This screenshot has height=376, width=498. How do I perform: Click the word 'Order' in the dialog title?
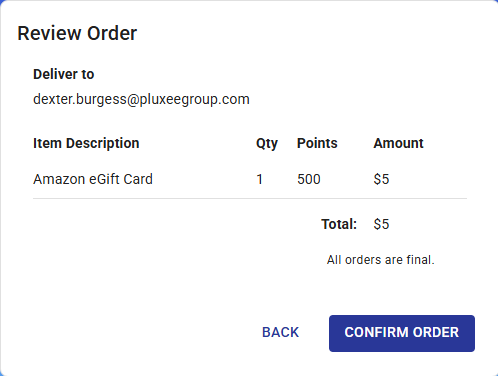pyautogui.click(x=112, y=33)
